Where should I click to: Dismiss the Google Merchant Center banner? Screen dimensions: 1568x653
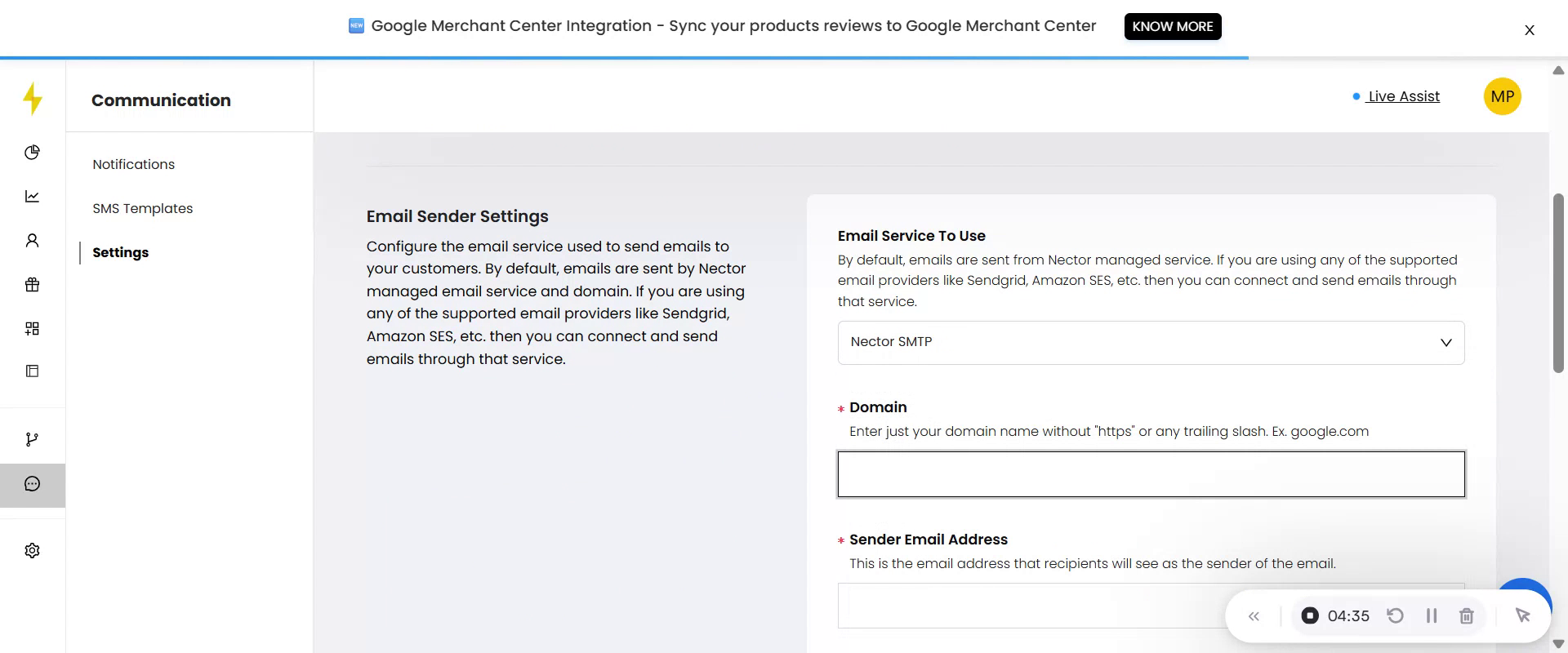[1529, 30]
